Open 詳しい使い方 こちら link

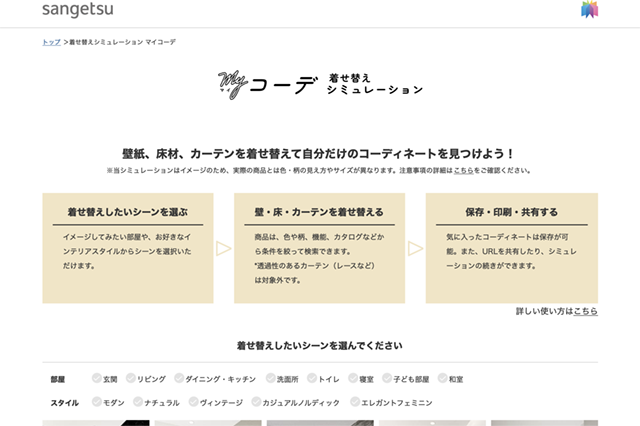pyautogui.click(x=585, y=312)
